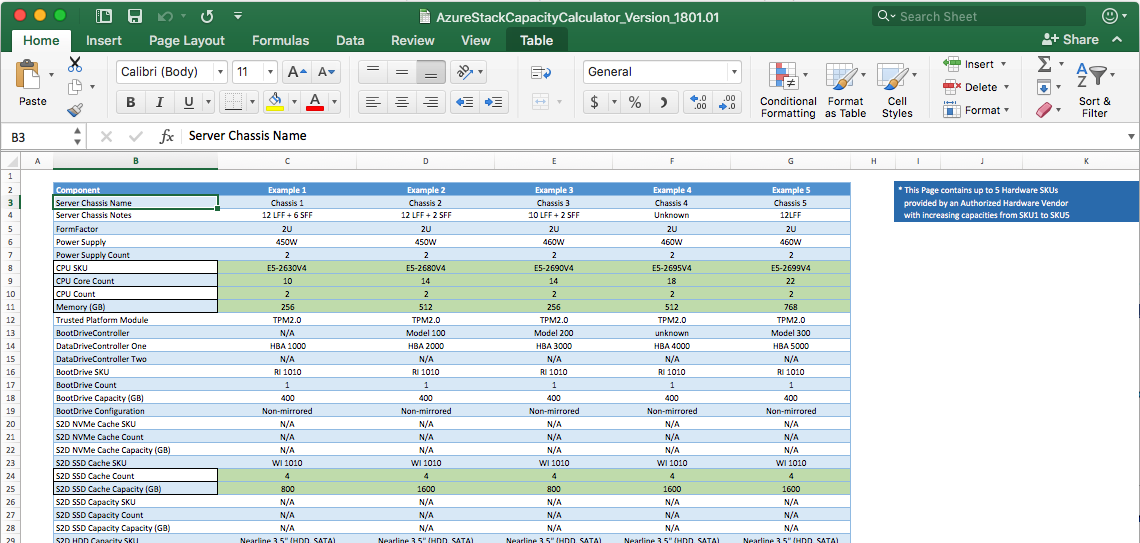Image resolution: width=1140 pixels, height=543 pixels.
Task: Click the AutoSum sigma icon
Action: point(1044,64)
